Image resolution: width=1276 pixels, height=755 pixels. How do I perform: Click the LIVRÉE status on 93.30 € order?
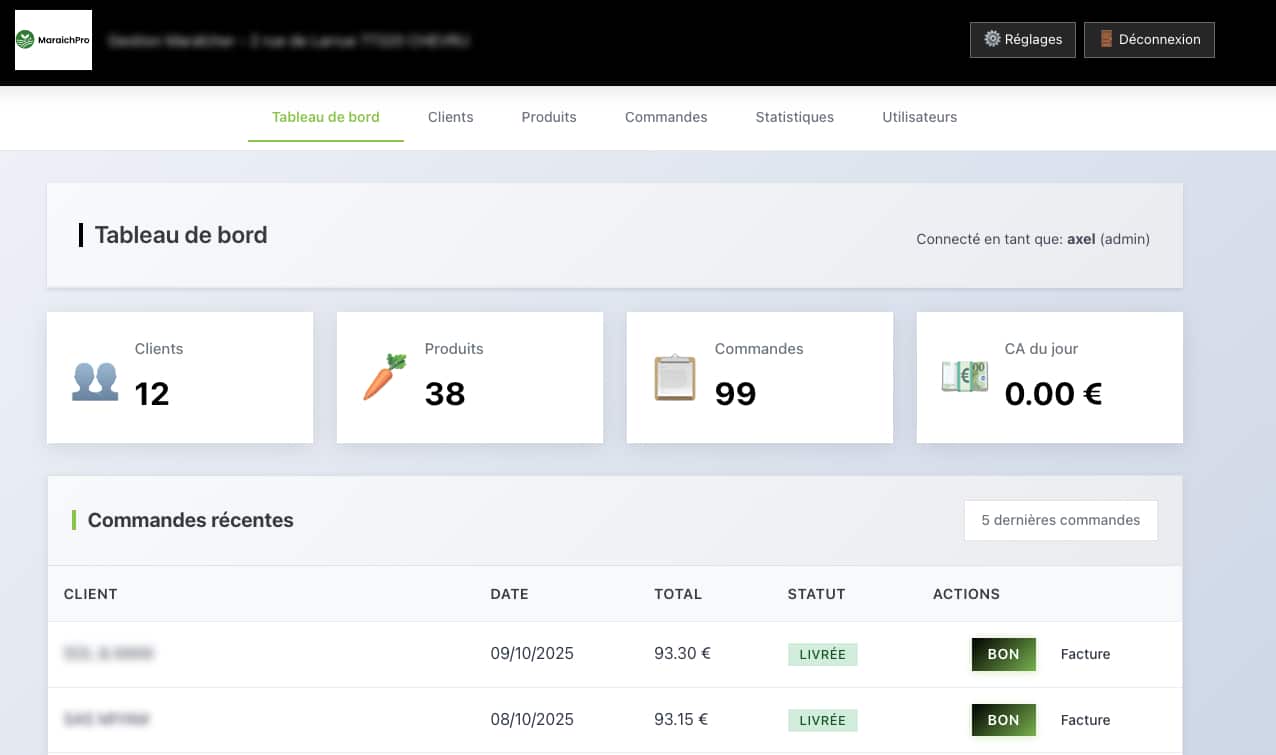[x=822, y=654]
